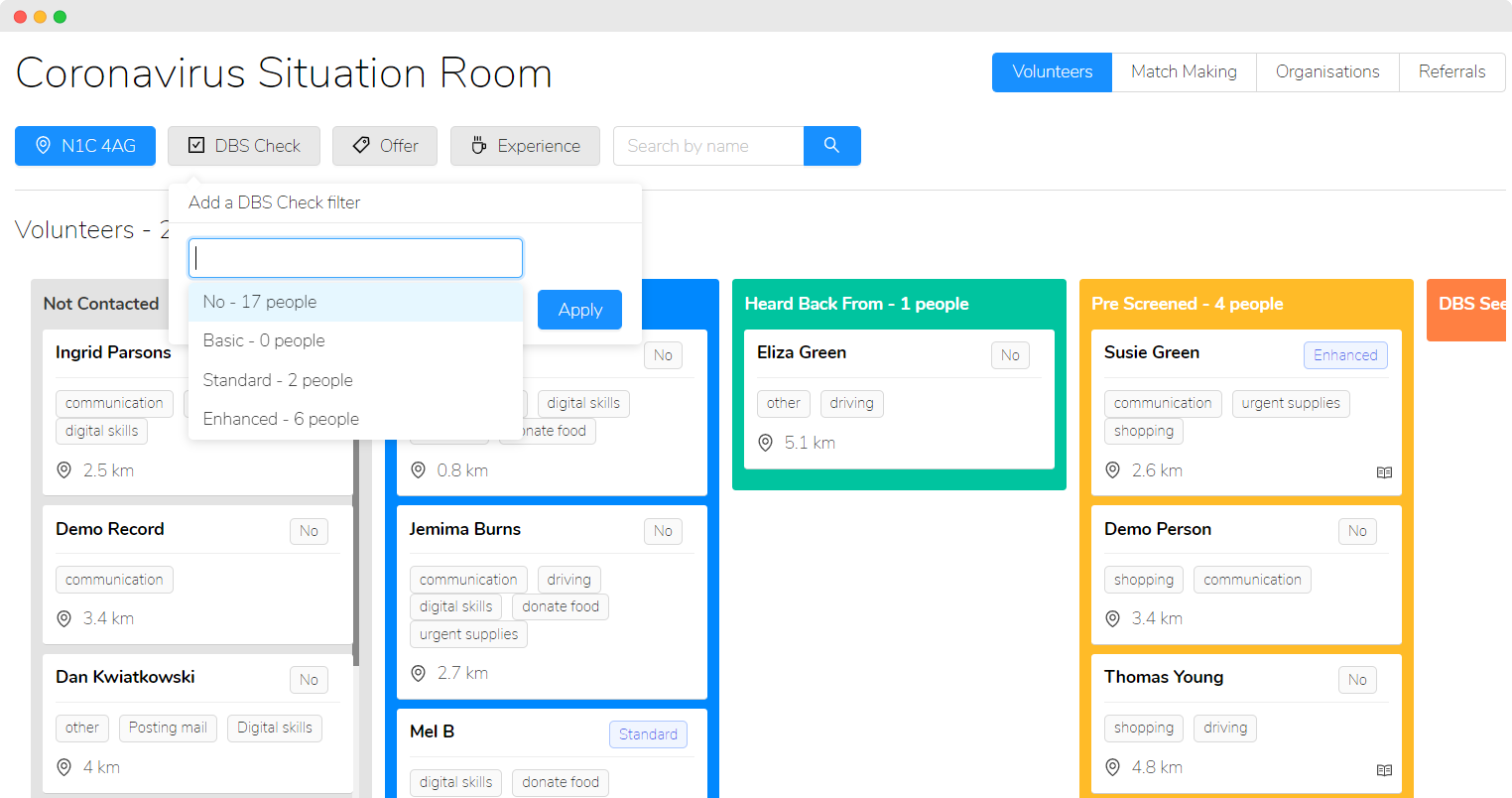Click location pin icon next to 2.6 km
1512x798 pixels.
click(x=1112, y=470)
